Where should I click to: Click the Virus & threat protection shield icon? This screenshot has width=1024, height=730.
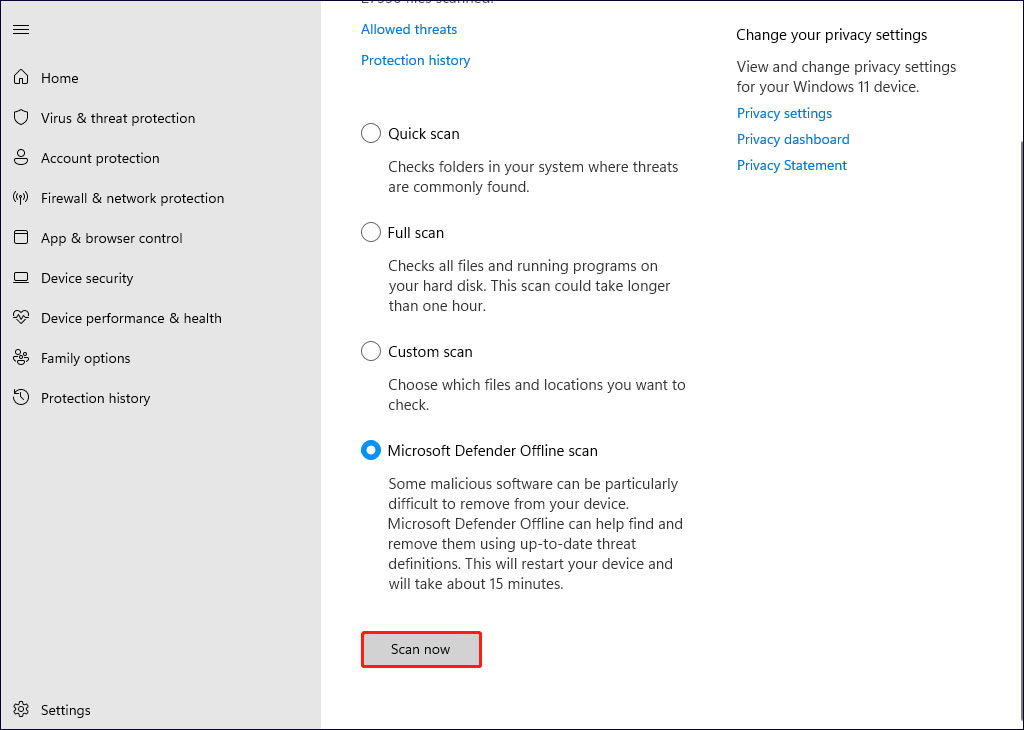pyautogui.click(x=21, y=118)
